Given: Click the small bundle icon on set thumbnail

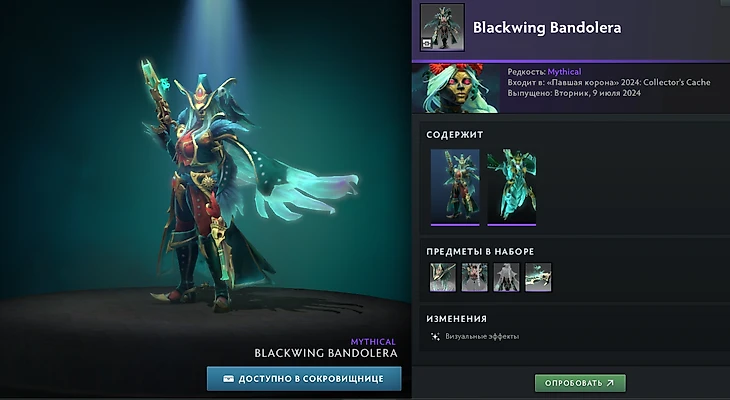Looking at the screenshot, I should point(427,43).
